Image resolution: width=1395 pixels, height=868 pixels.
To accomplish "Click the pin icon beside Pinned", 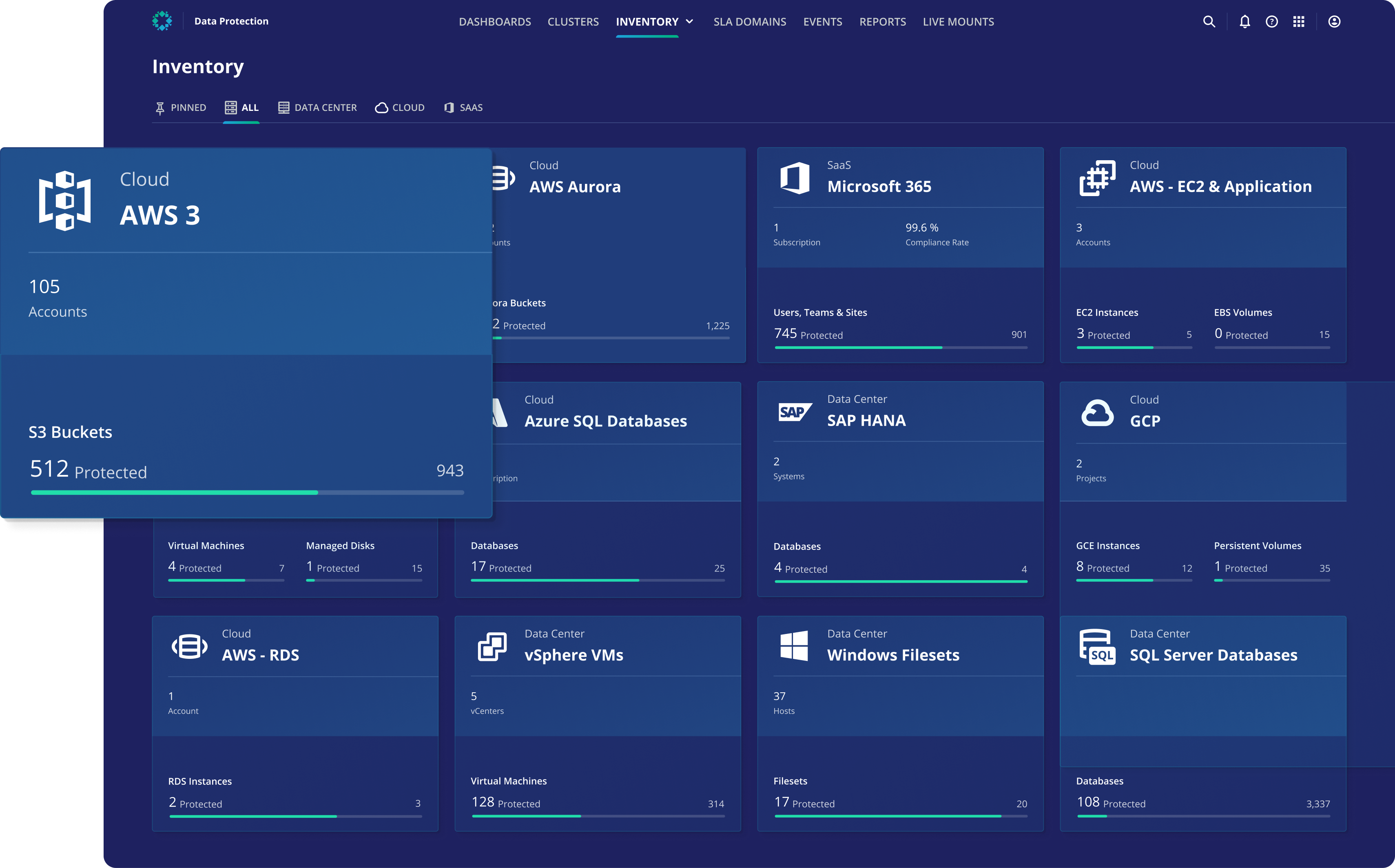I will [160, 108].
